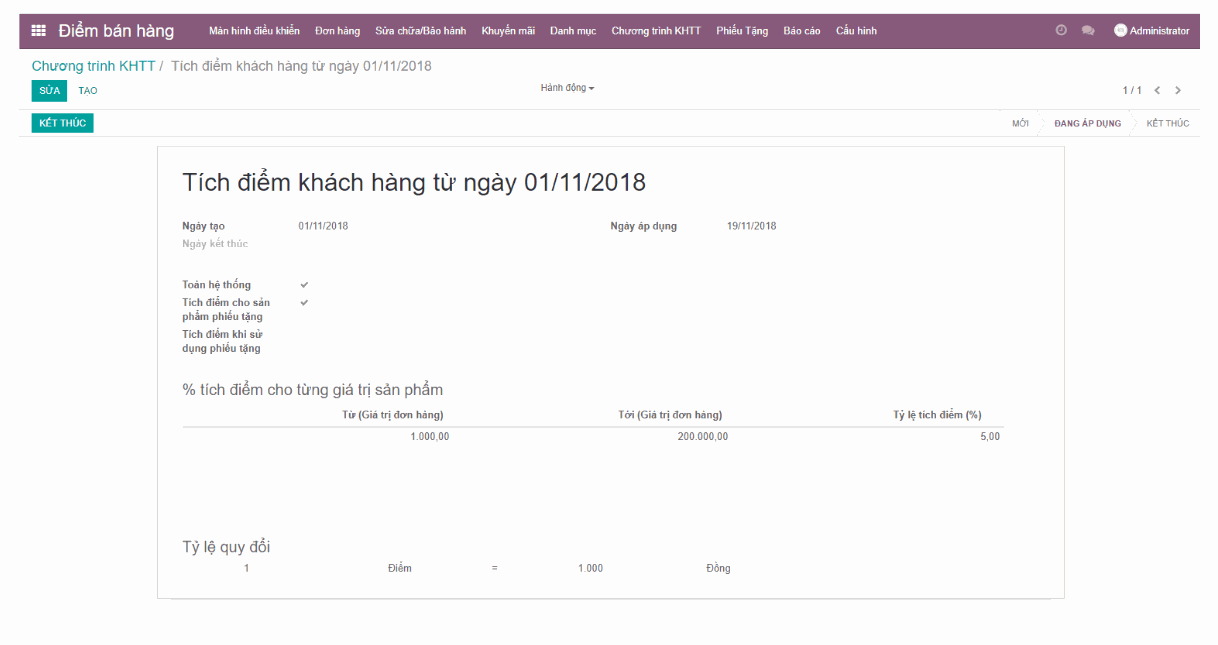This screenshot has height=645, width=1218.
Task: Open the Hành động dropdown
Action: [567, 88]
